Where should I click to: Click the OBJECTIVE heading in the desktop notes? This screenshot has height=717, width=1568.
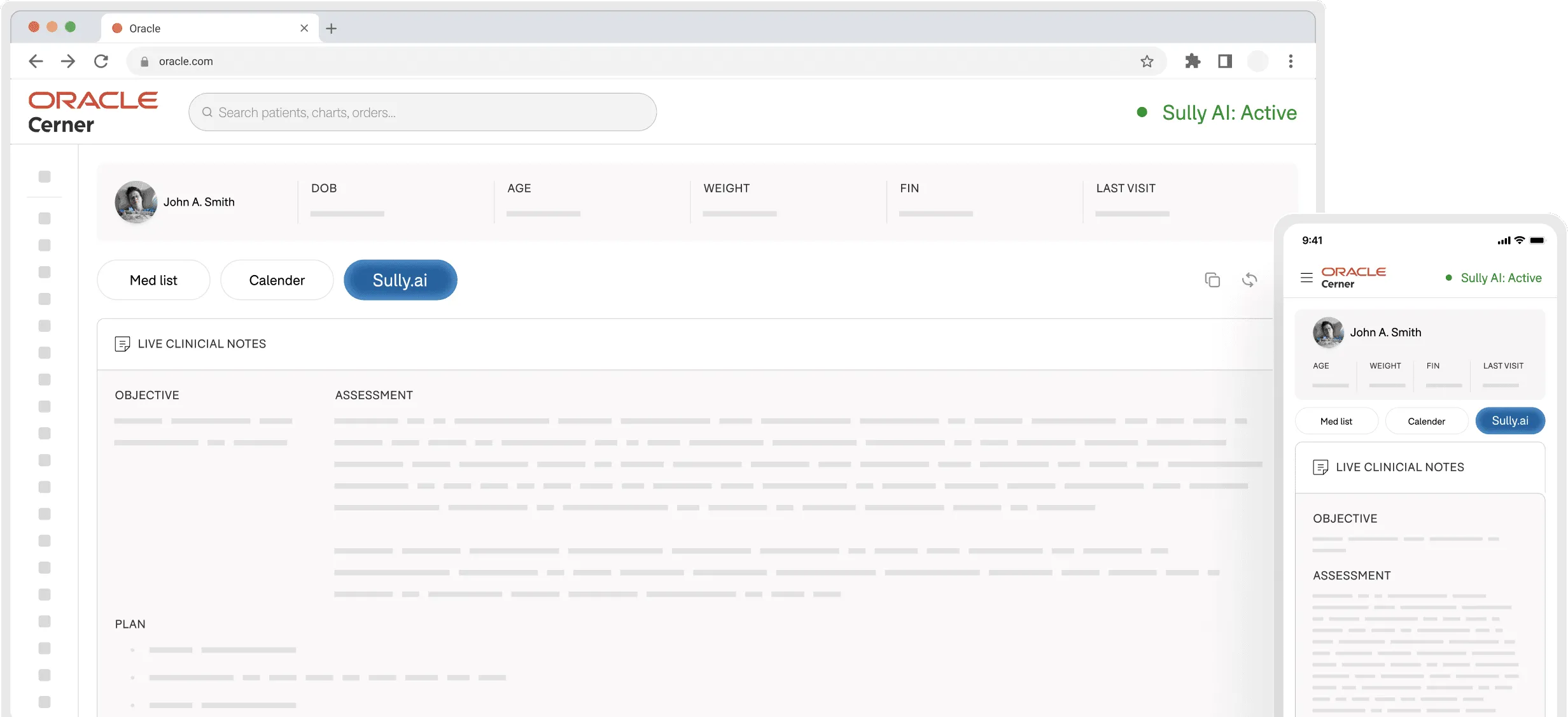(147, 395)
